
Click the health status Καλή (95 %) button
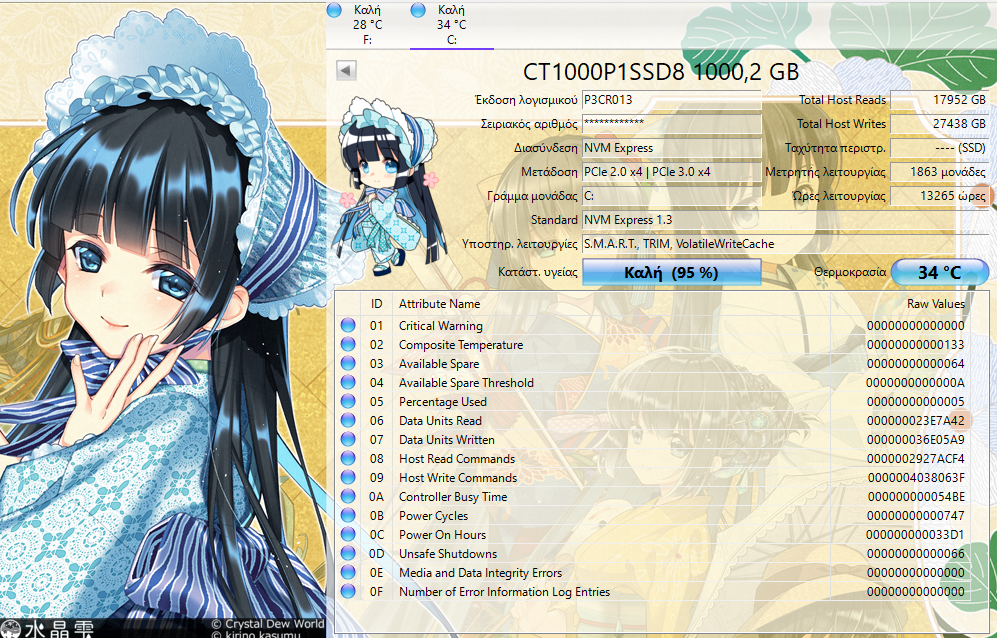671,272
